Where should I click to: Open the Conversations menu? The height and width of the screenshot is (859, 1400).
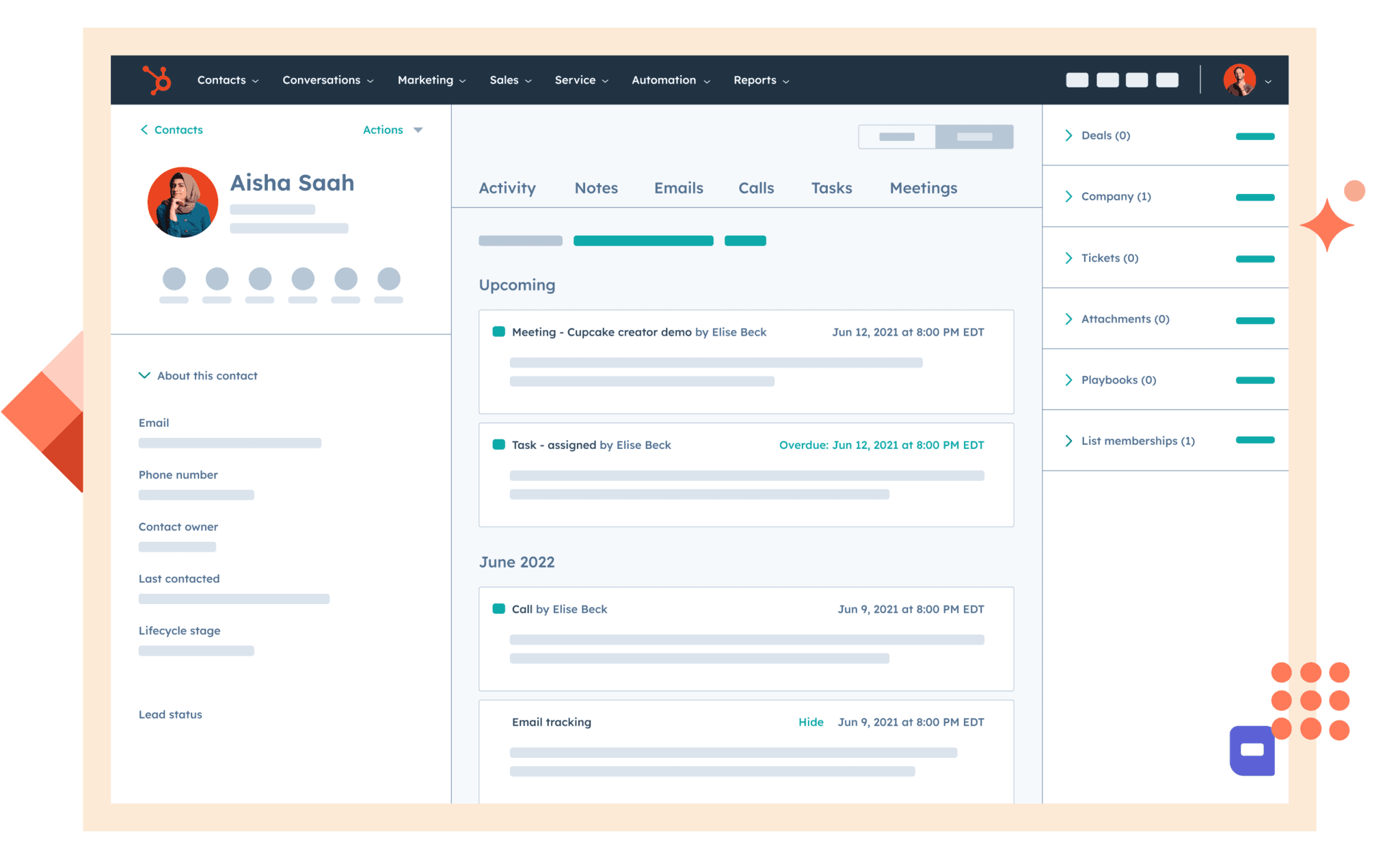[x=328, y=80]
